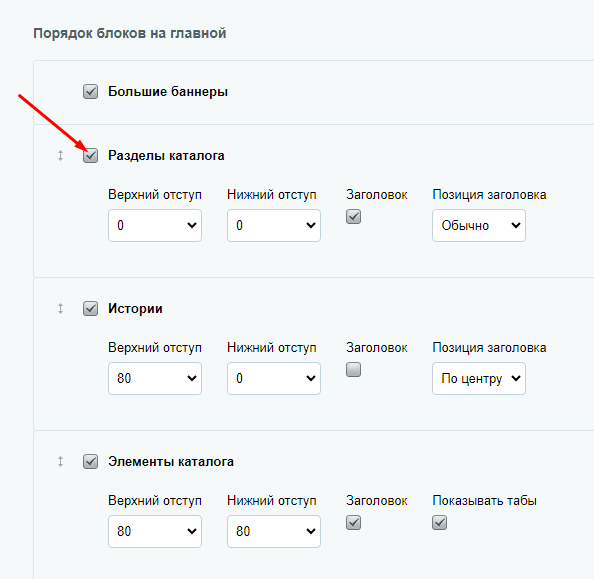Uncheck the Большие баннеры checkbox
This screenshot has height=579, width=594.
click(91, 92)
